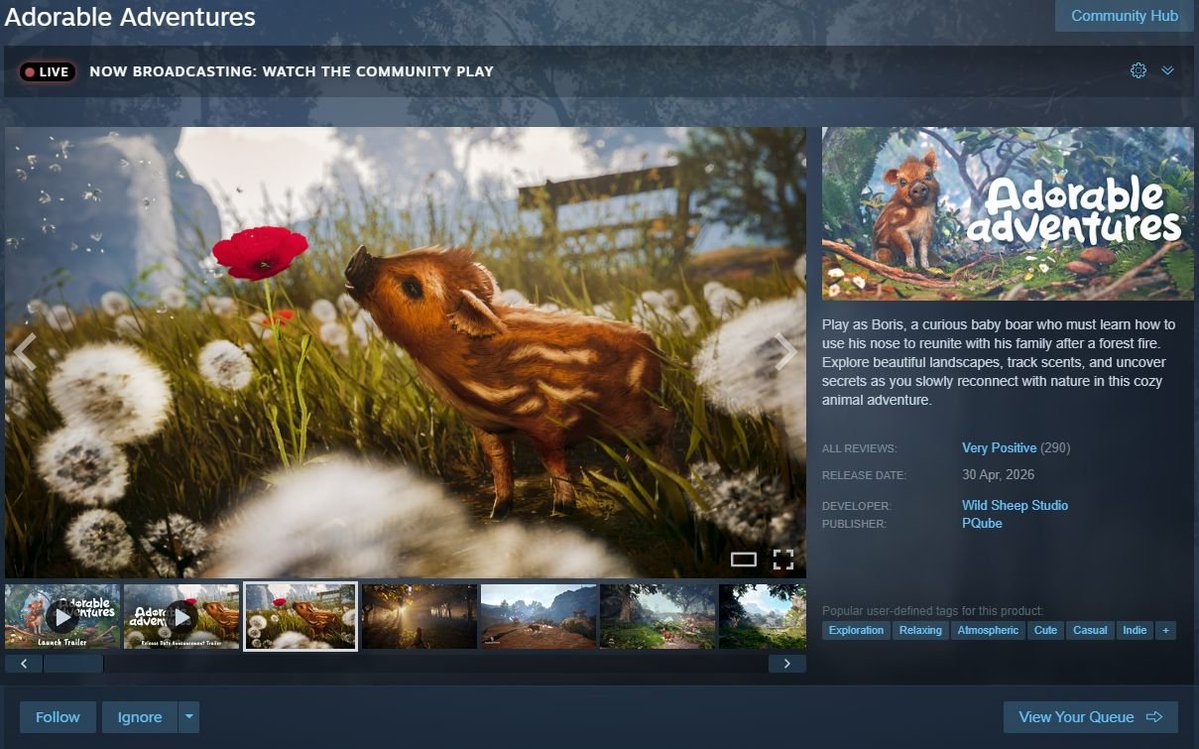The width and height of the screenshot is (1199, 749).
Task: Open the Very Positive reviews summary link
Action: point(999,448)
